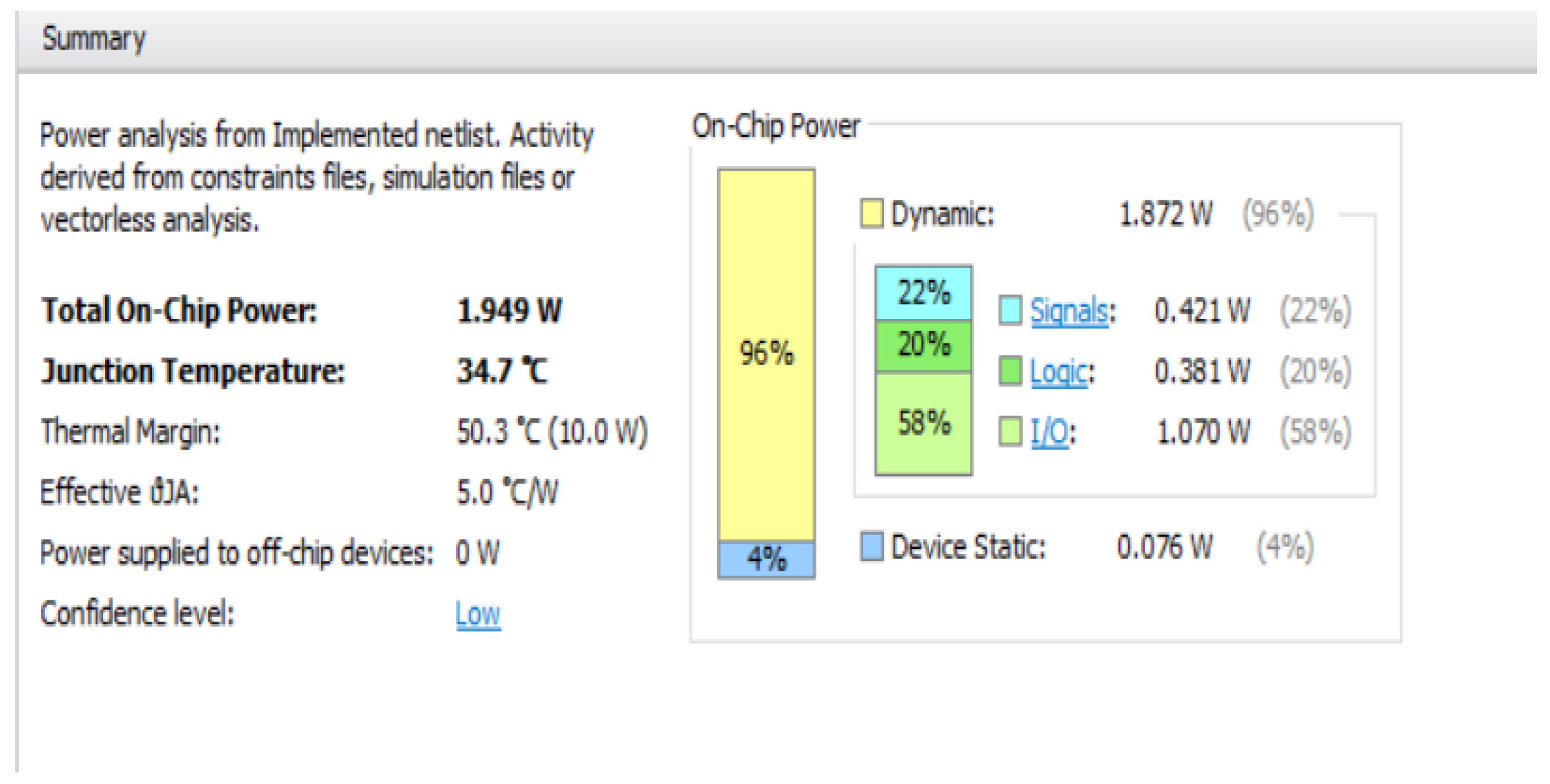The width and height of the screenshot is (1550, 784).
Task: Open the Logic power link
Action: pyautogui.click(x=1058, y=372)
